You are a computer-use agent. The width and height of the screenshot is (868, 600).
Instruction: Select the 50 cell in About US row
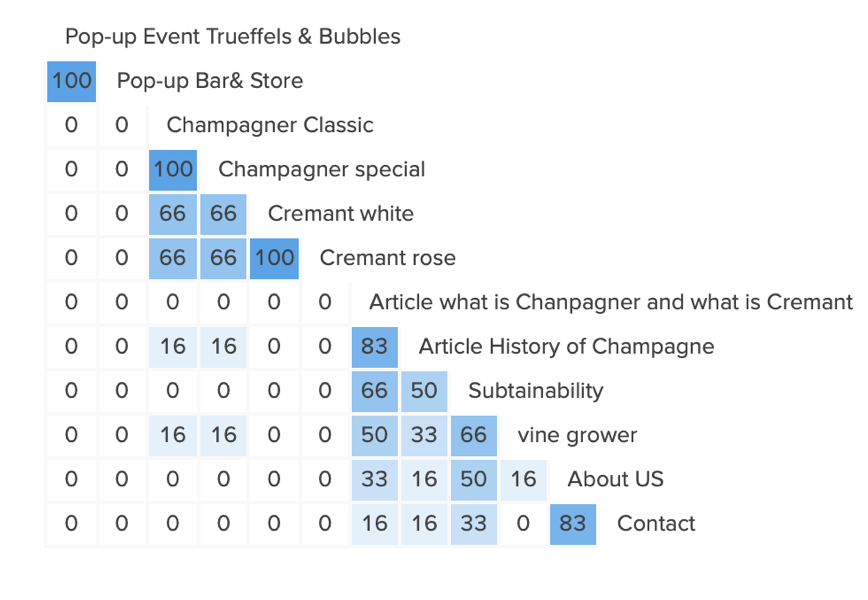tap(474, 479)
